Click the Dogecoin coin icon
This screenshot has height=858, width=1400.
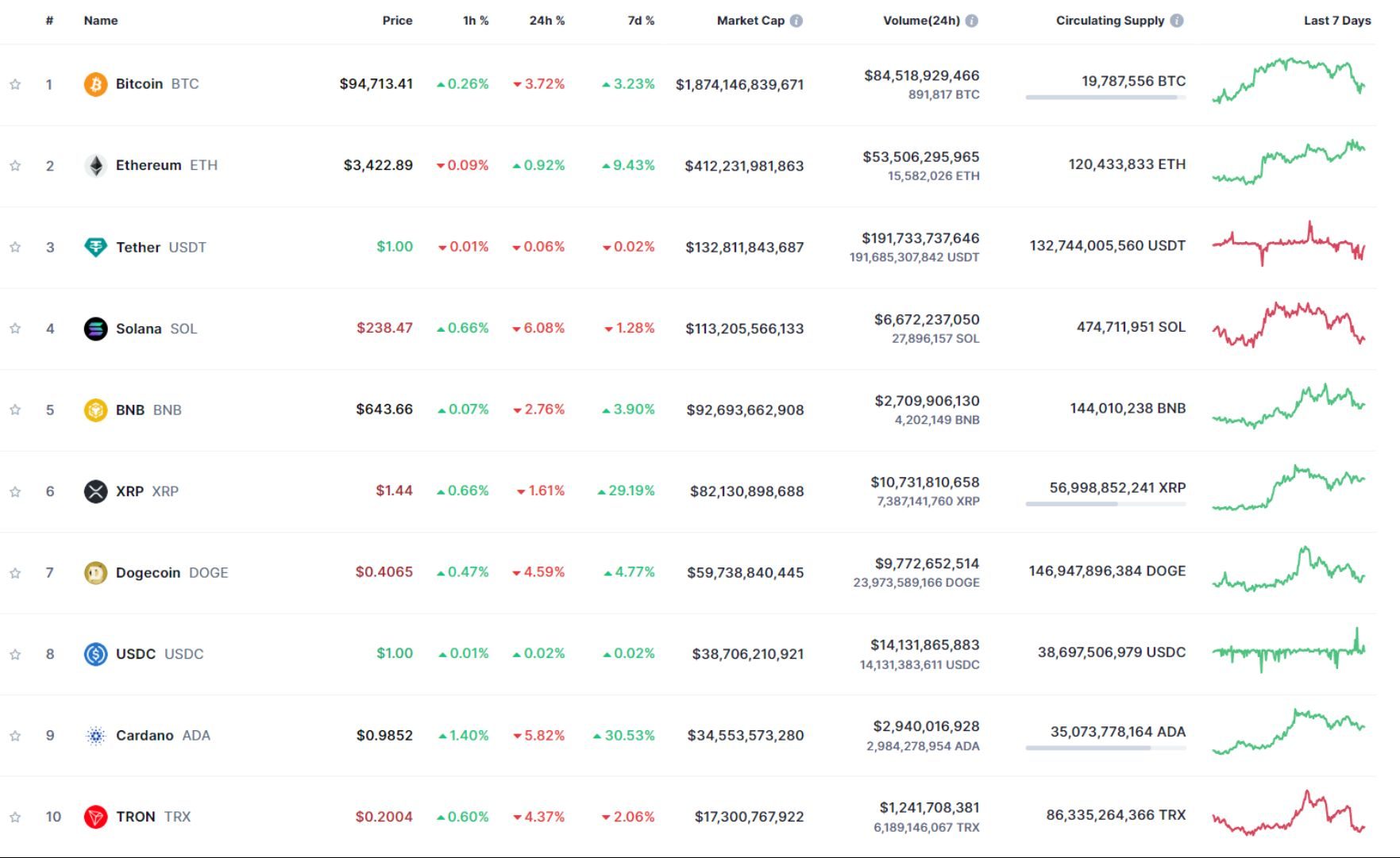[x=95, y=572]
